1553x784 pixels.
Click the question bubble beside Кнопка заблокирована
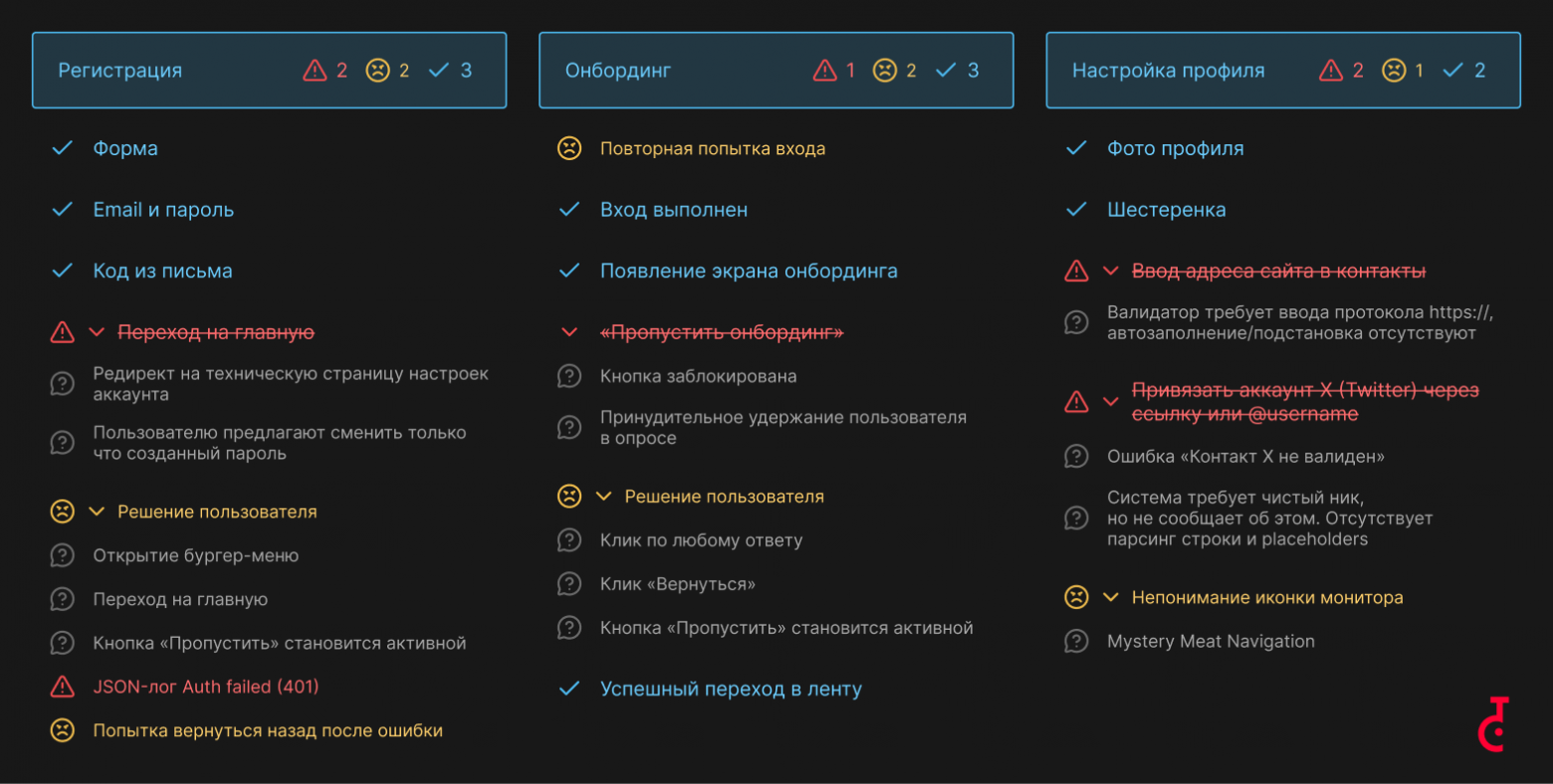pyautogui.click(x=569, y=376)
